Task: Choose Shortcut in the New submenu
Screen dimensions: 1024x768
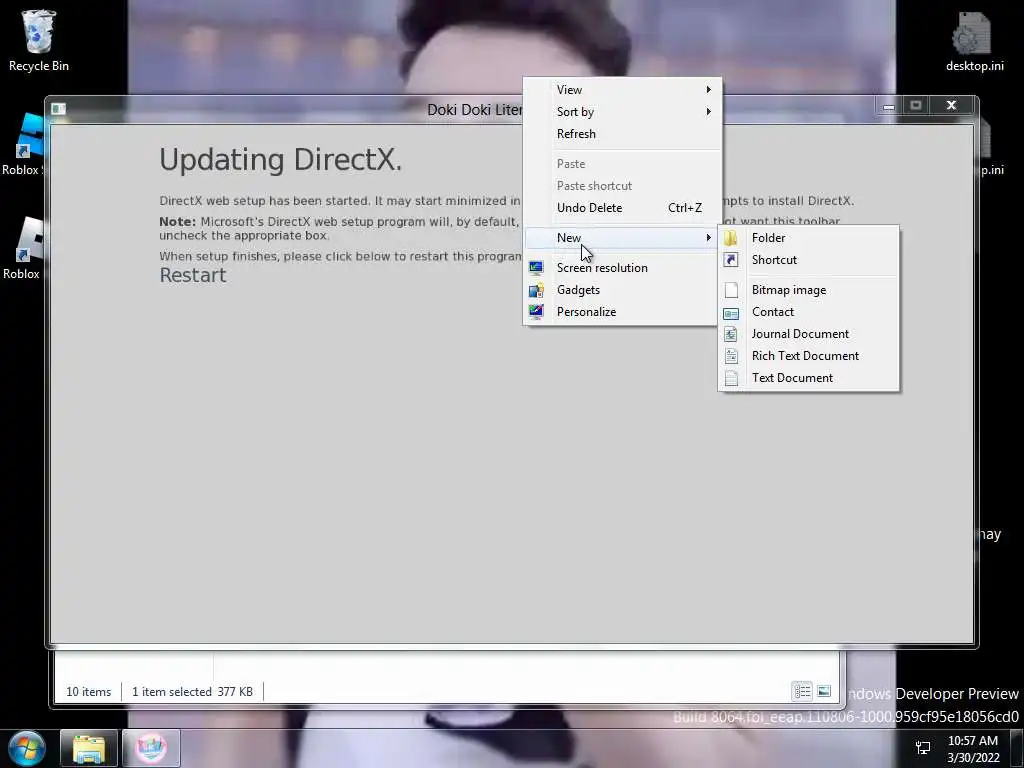Action: (x=808, y=260)
